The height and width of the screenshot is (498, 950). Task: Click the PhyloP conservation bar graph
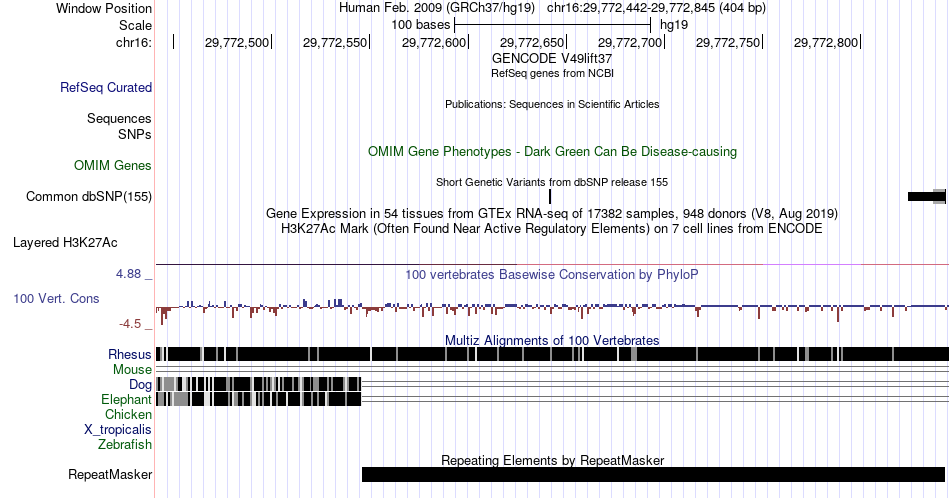552,309
